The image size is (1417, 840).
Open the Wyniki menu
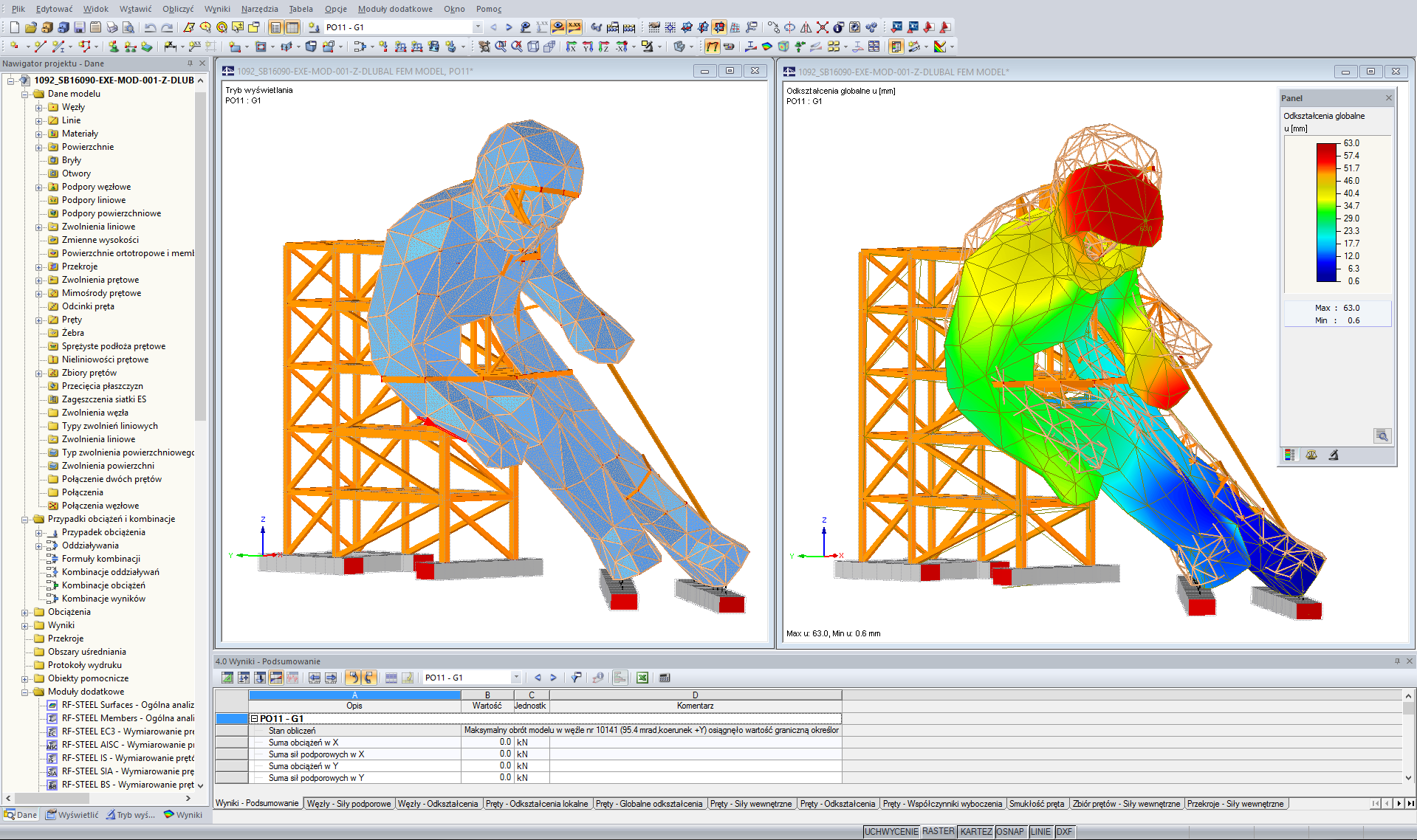pyautogui.click(x=216, y=9)
